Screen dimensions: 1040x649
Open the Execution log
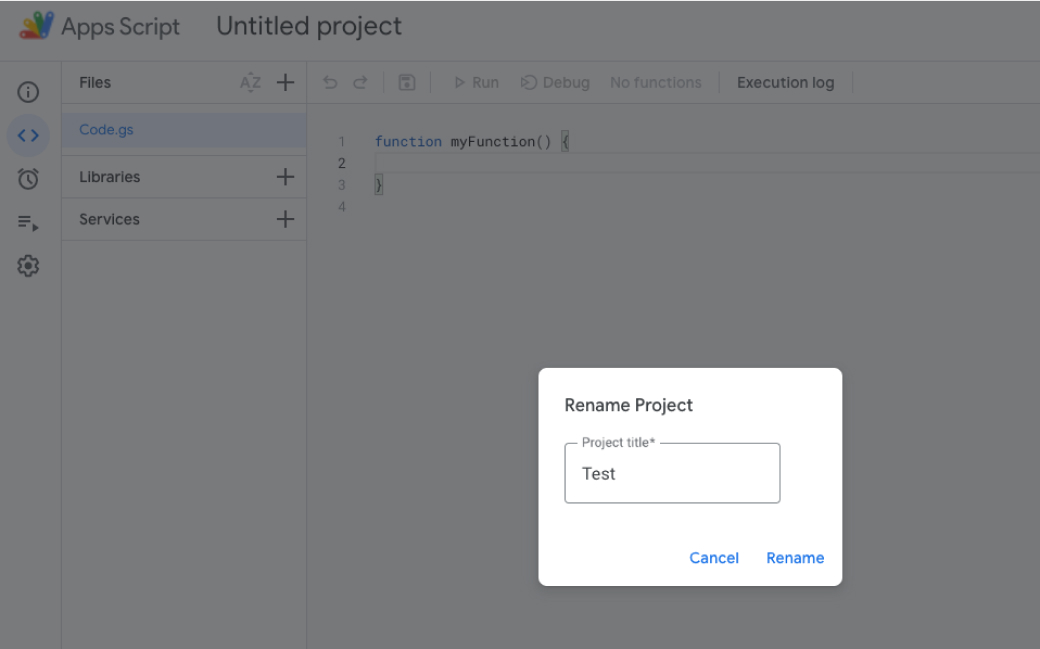[x=786, y=82]
